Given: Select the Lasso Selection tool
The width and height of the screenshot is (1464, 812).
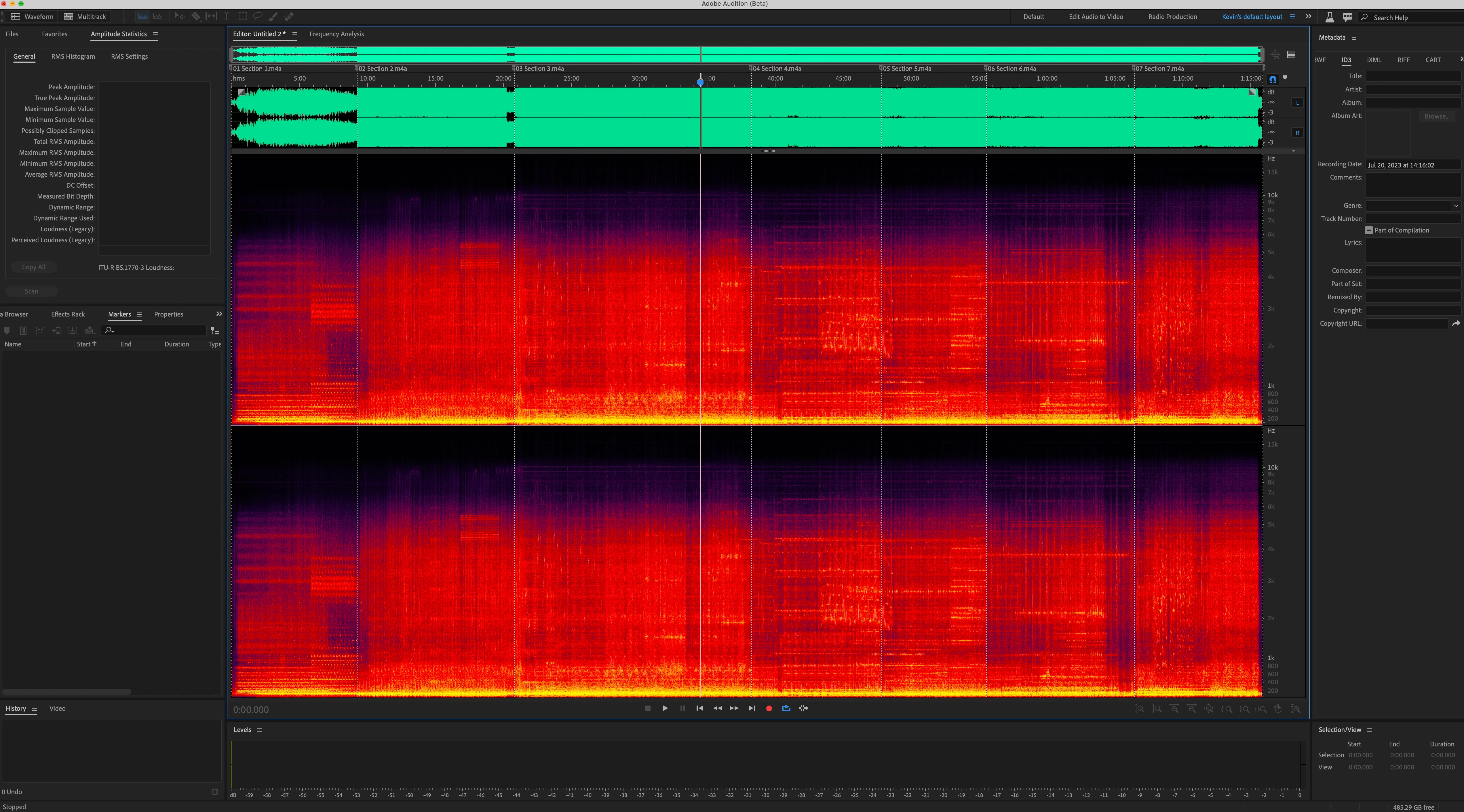Looking at the screenshot, I should click(x=257, y=16).
